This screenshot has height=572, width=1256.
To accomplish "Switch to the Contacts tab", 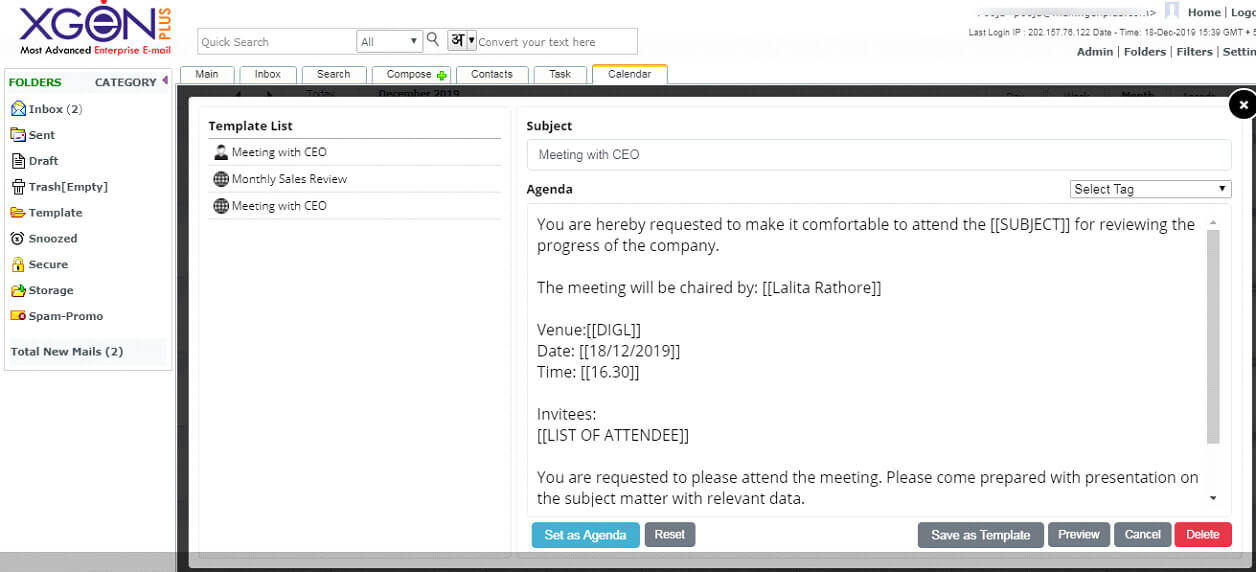I will click(x=492, y=74).
